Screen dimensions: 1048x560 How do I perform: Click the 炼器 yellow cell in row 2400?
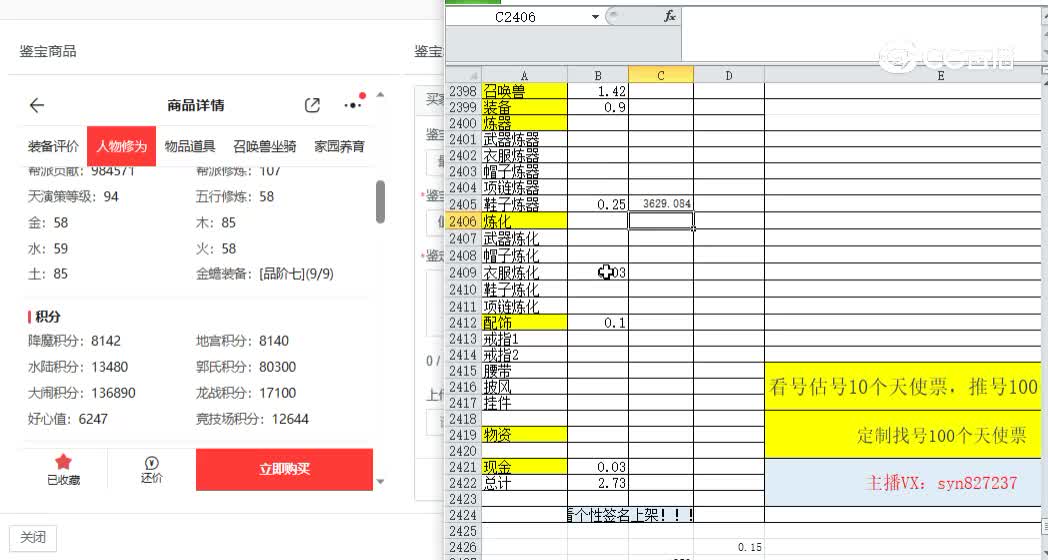click(524, 123)
